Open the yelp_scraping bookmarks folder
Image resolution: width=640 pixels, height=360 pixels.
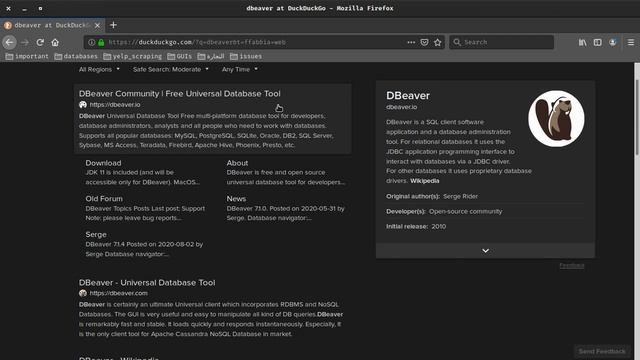coord(133,56)
